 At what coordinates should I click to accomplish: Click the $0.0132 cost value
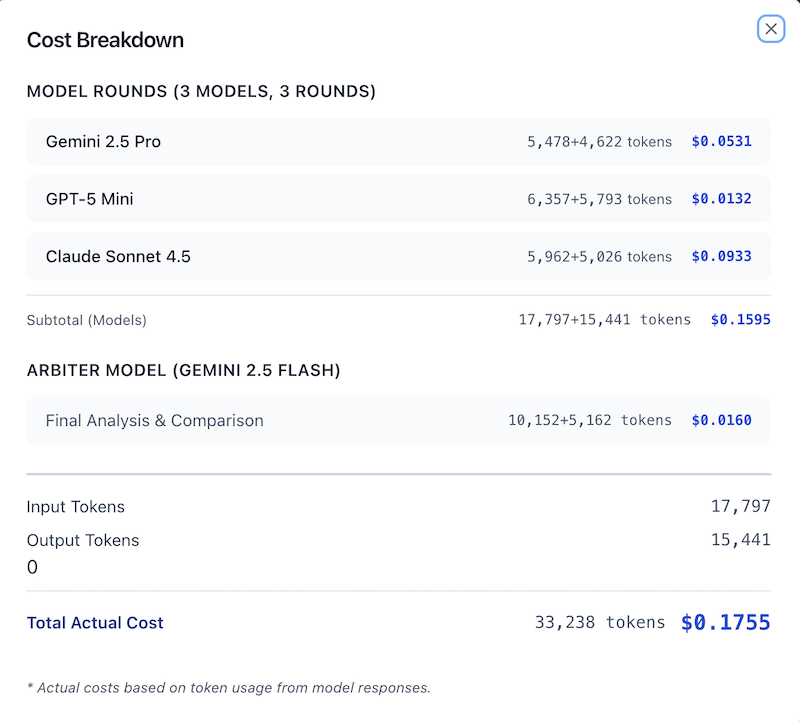[721, 199]
